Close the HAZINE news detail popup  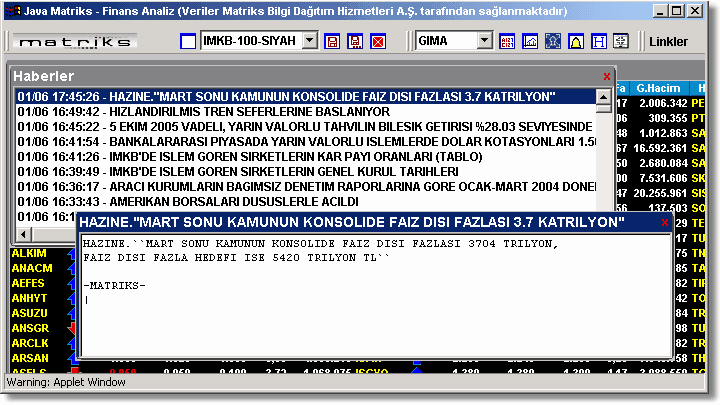point(664,223)
